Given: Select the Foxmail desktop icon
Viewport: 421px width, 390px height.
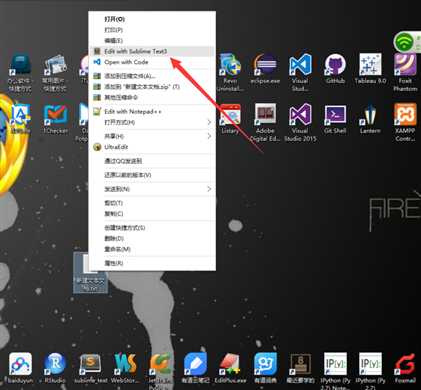Looking at the screenshot, I should pos(405,368).
